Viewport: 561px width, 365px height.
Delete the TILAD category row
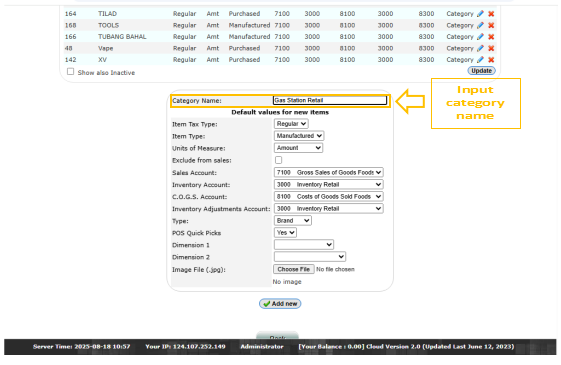[x=491, y=14]
